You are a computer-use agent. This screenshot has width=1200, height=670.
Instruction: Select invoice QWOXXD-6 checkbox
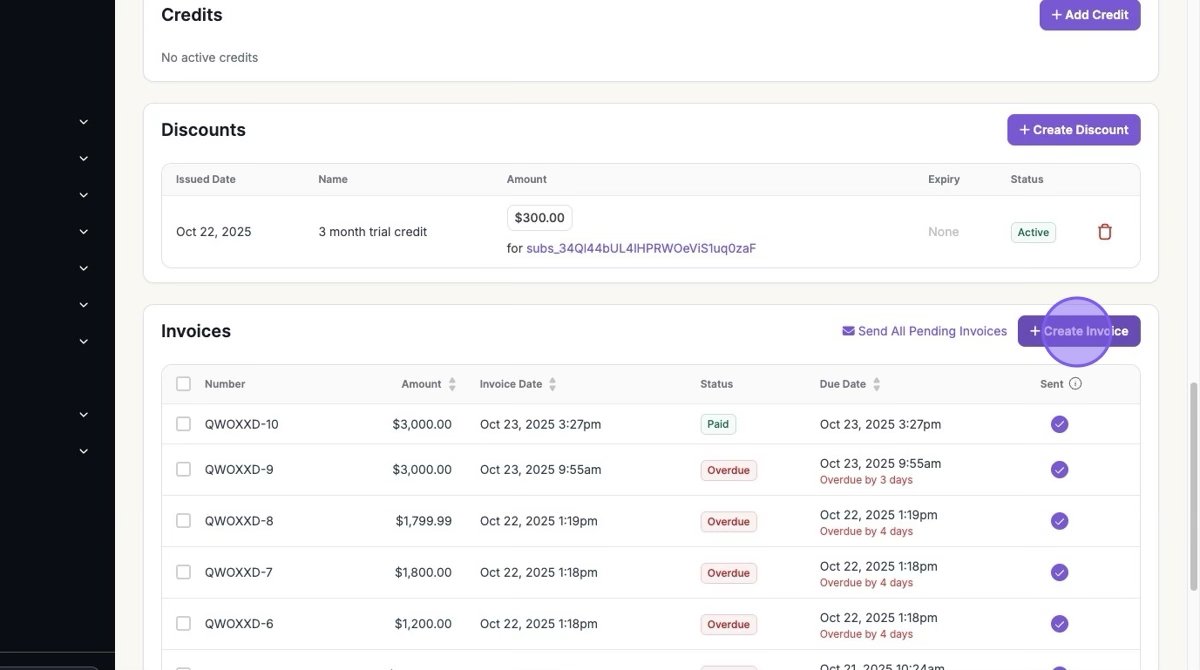click(183, 624)
